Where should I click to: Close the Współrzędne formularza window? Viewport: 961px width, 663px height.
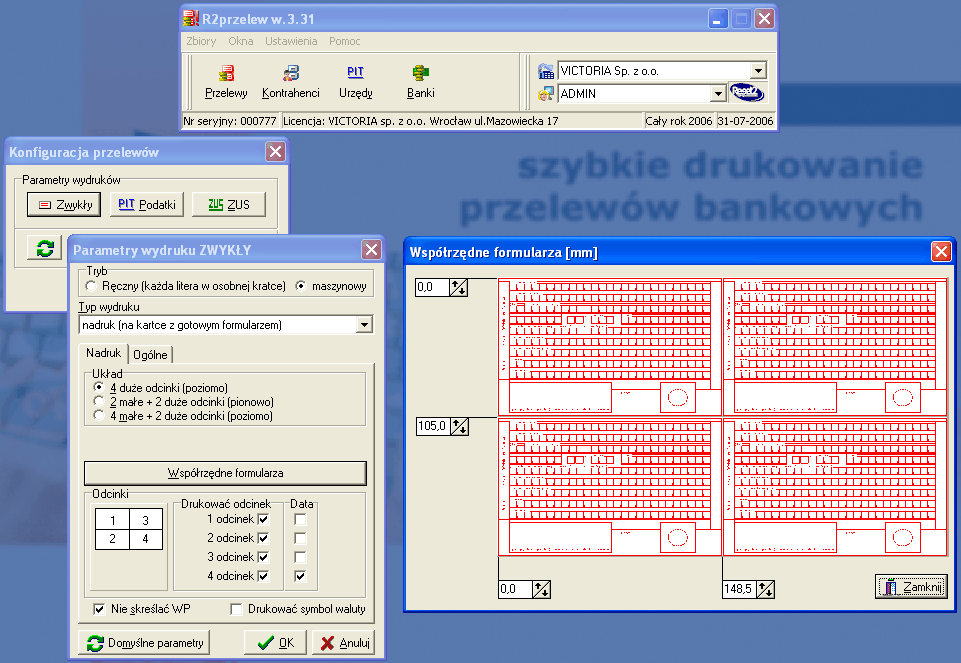(x=941, y=251)
